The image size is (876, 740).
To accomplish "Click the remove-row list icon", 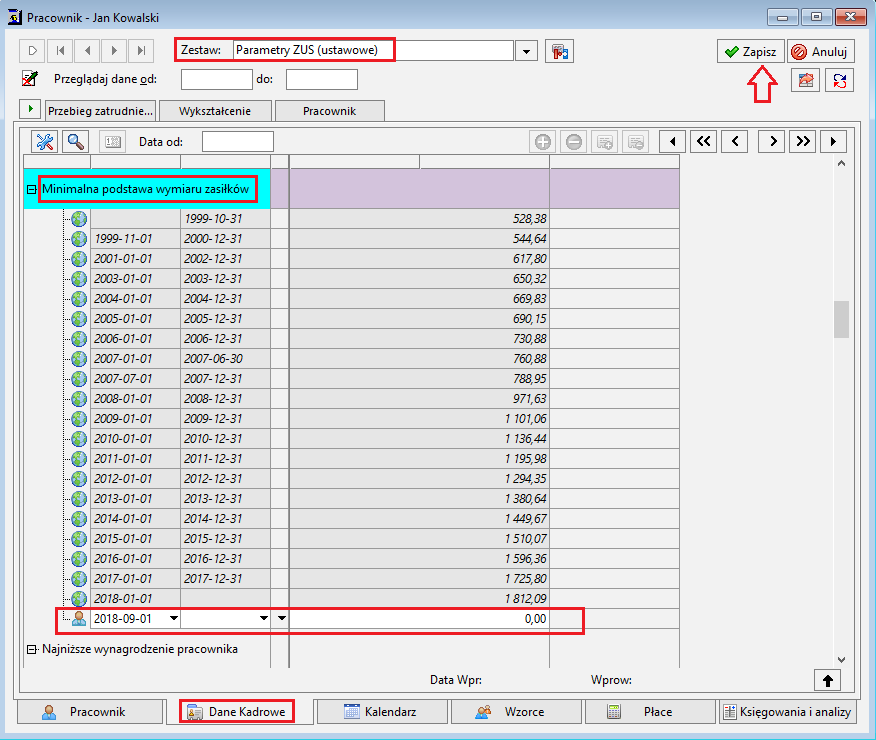I will click(636, 142).
